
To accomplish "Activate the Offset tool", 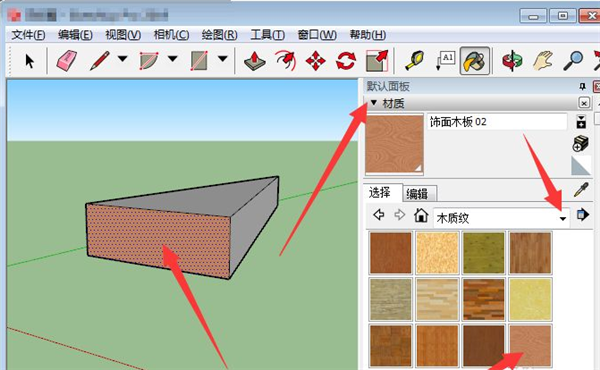I will point(285,60).
